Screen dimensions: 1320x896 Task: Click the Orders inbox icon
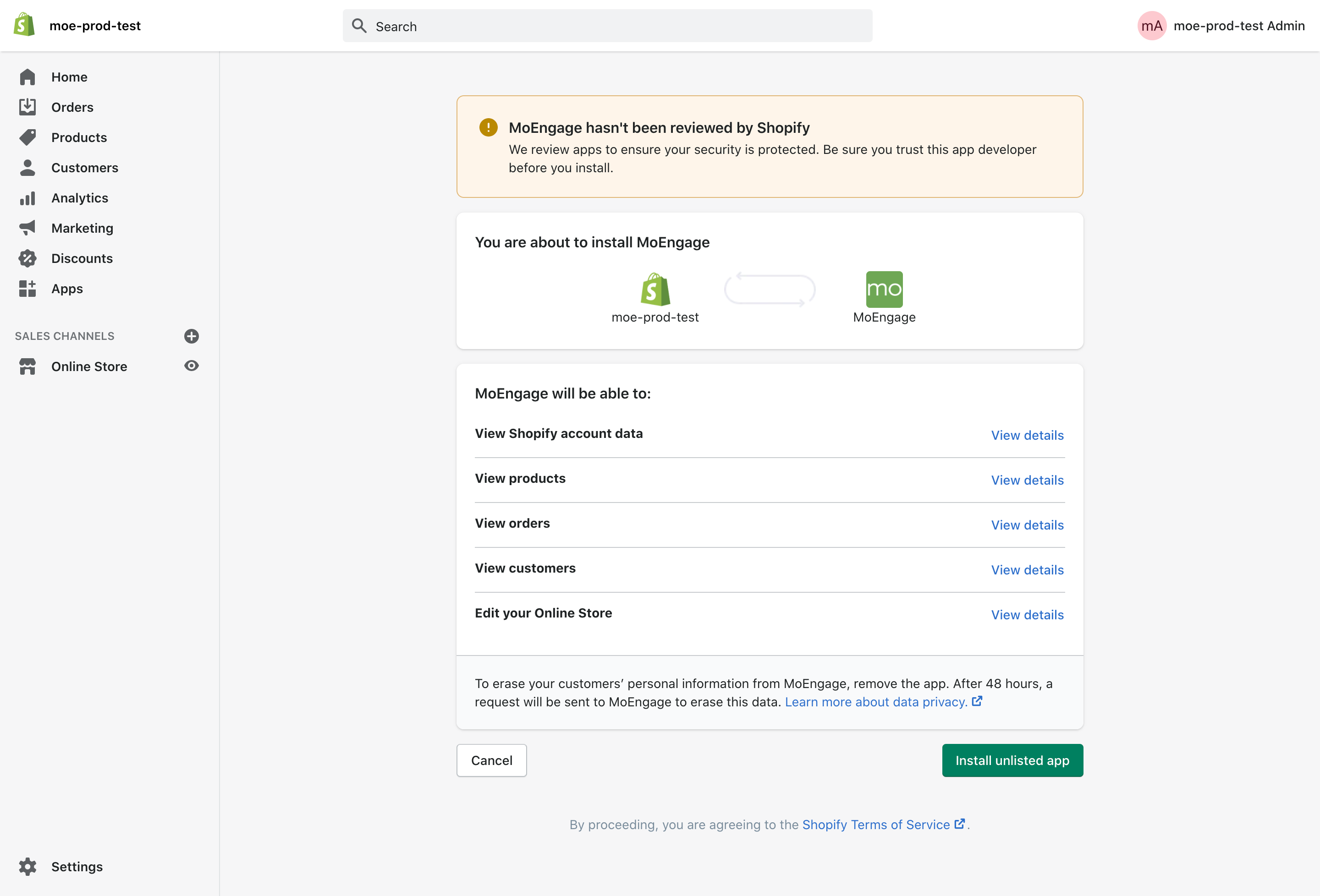pyautogui.click(x=27, y=107)
